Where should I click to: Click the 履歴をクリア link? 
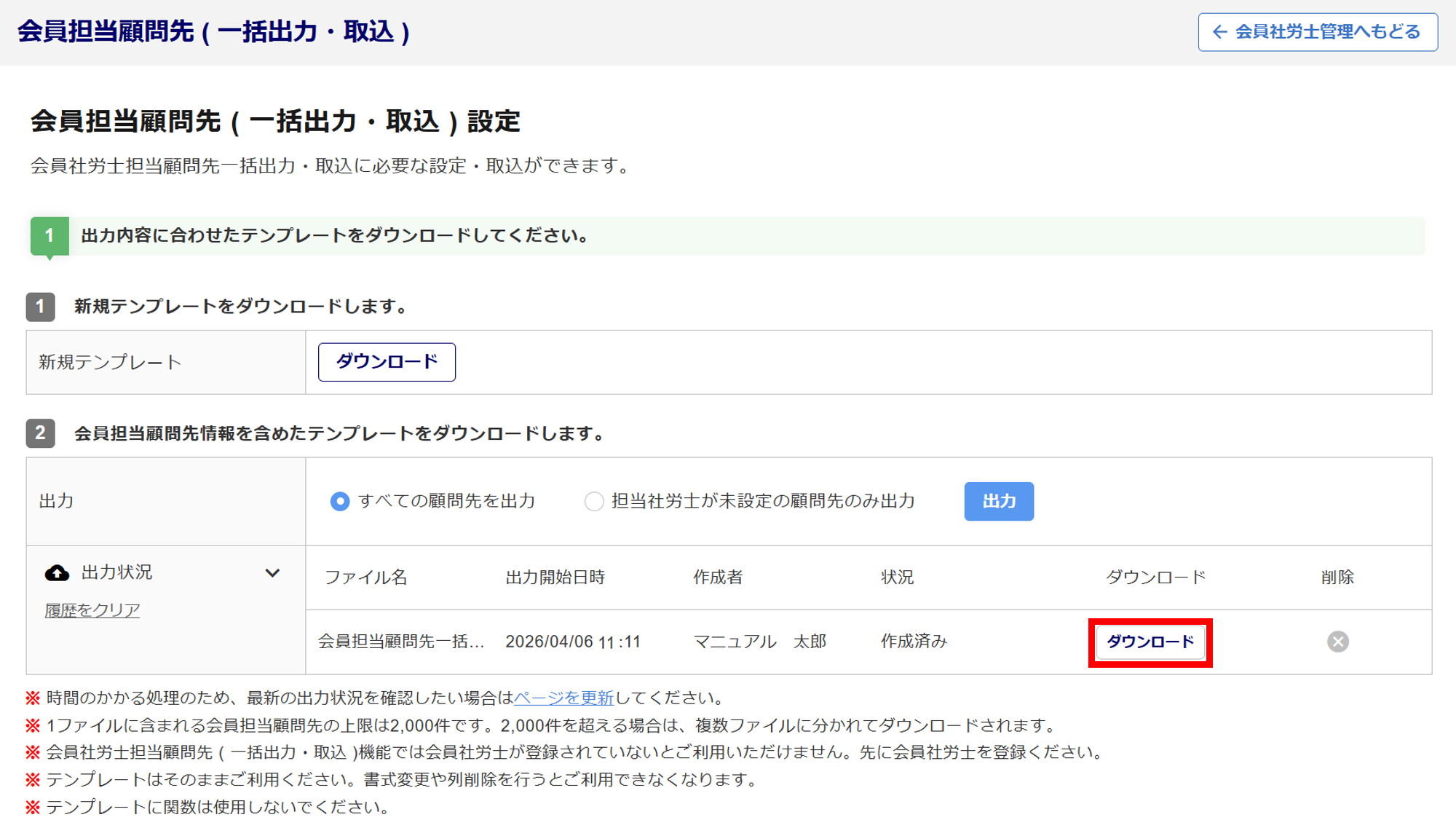pos(92,610)
